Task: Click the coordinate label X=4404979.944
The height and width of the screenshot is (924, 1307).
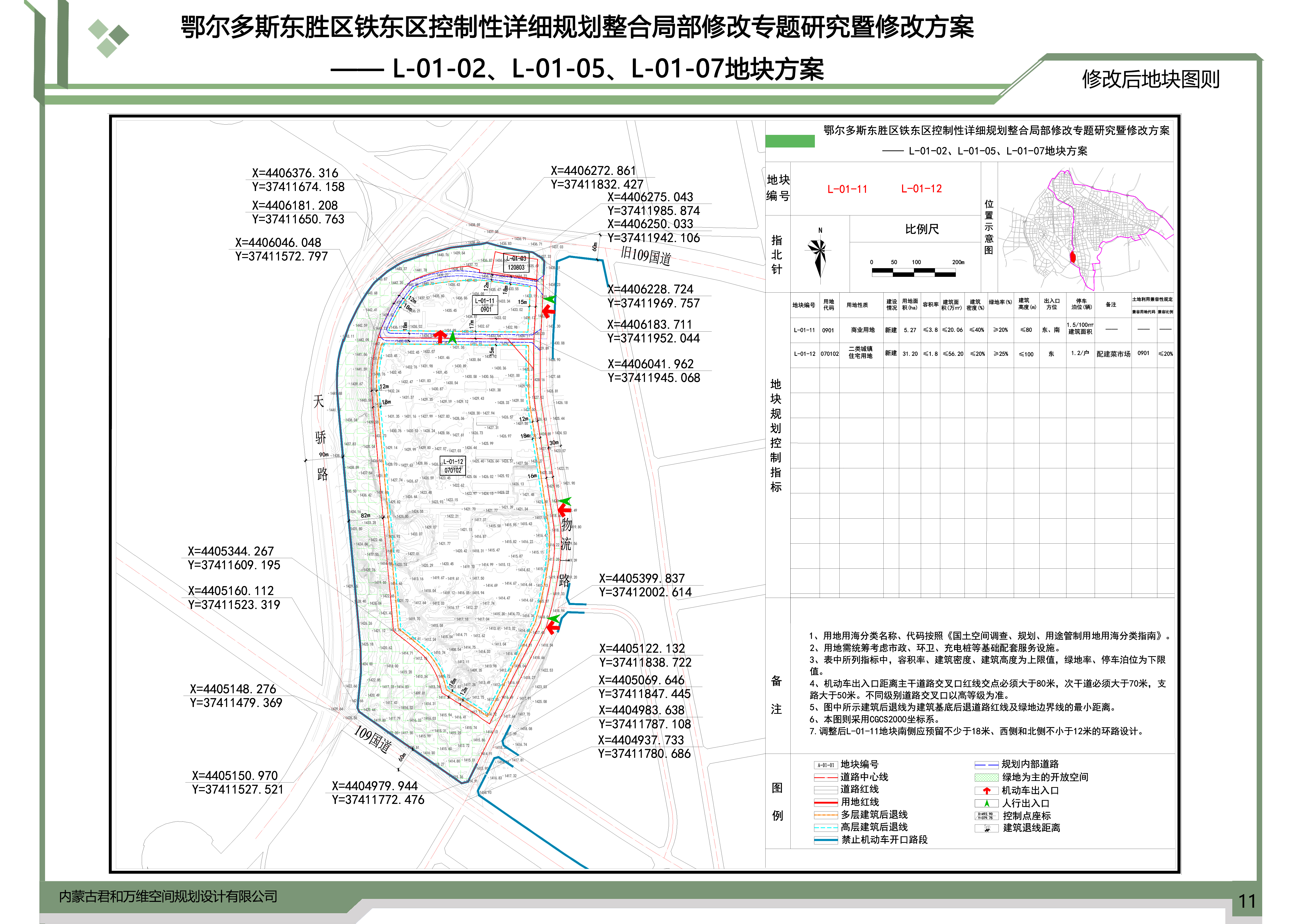Action: pyautogui.click(x=375, y=786)
